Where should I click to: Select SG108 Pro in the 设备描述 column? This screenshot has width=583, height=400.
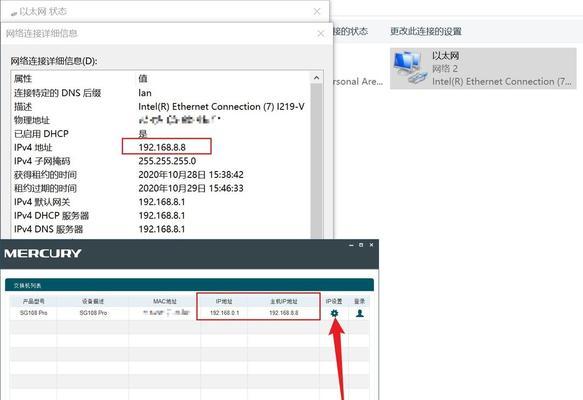93,313
